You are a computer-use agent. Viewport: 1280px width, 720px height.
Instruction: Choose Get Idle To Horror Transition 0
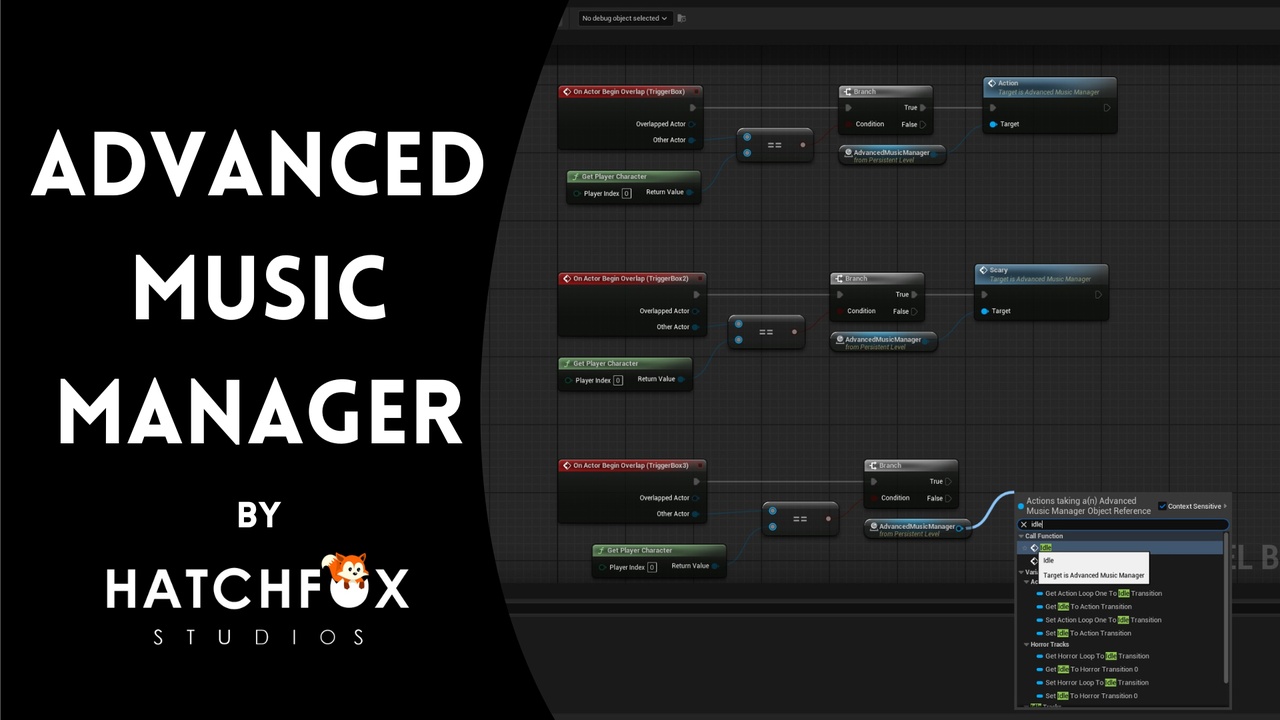1091,669
